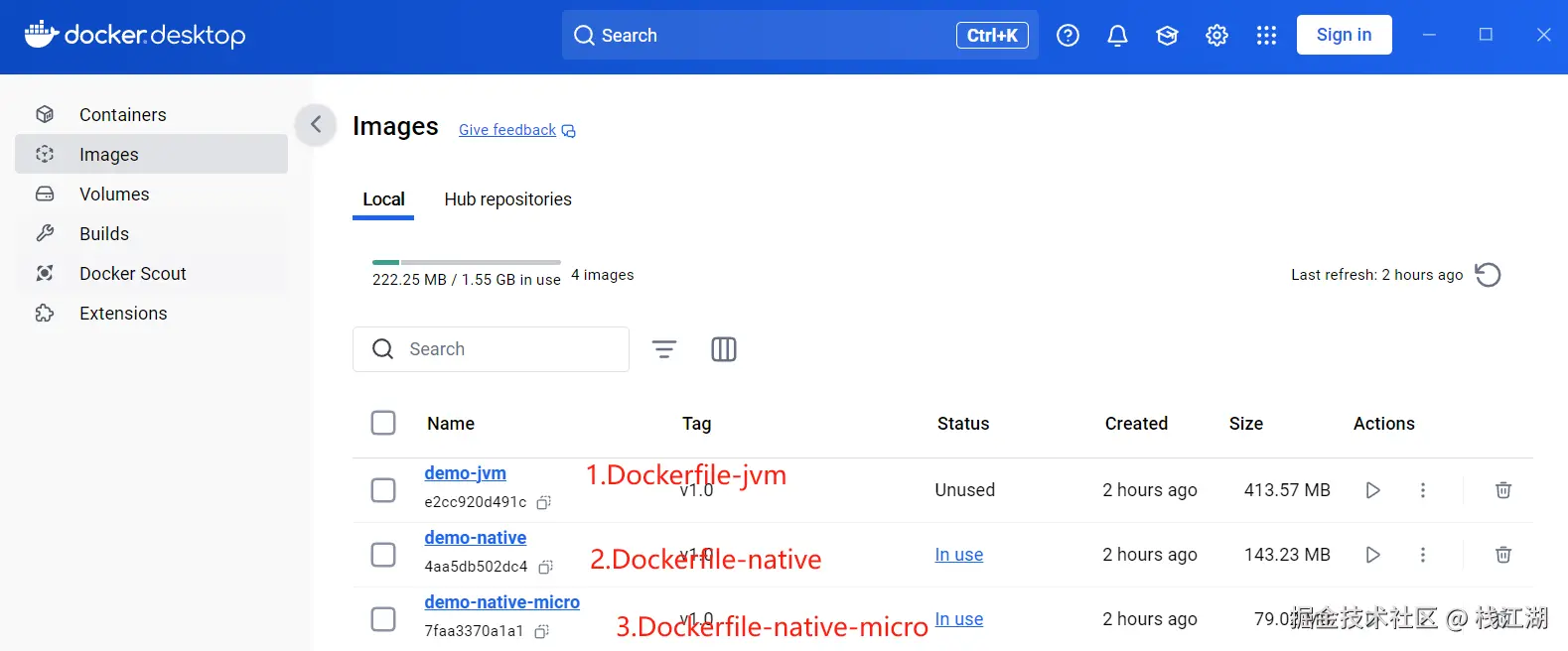Click the Ctrl+K shortcut badge

click(992, 35)
